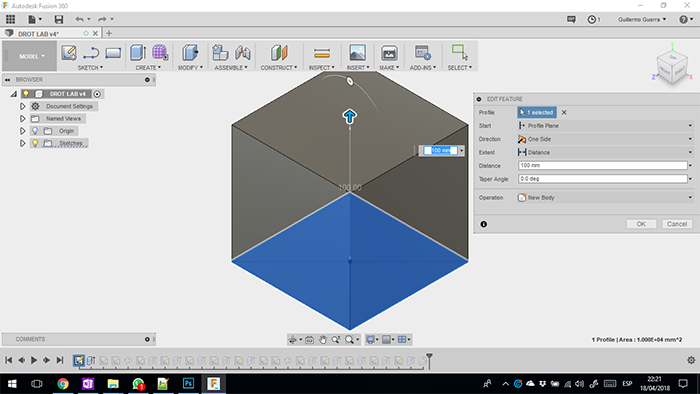Open the INSPECT menu
The image size is (700, 394).
click(321, 67)
